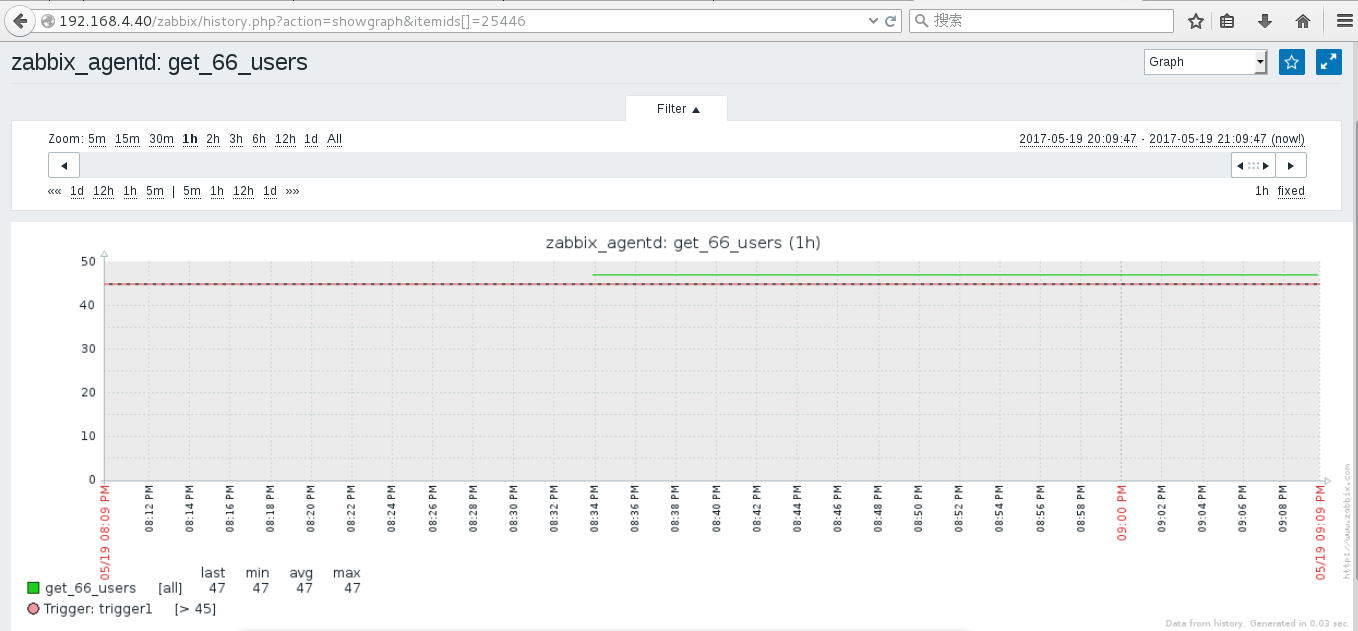
Task: Set zoom to 2h
Action: pos(213,139)
